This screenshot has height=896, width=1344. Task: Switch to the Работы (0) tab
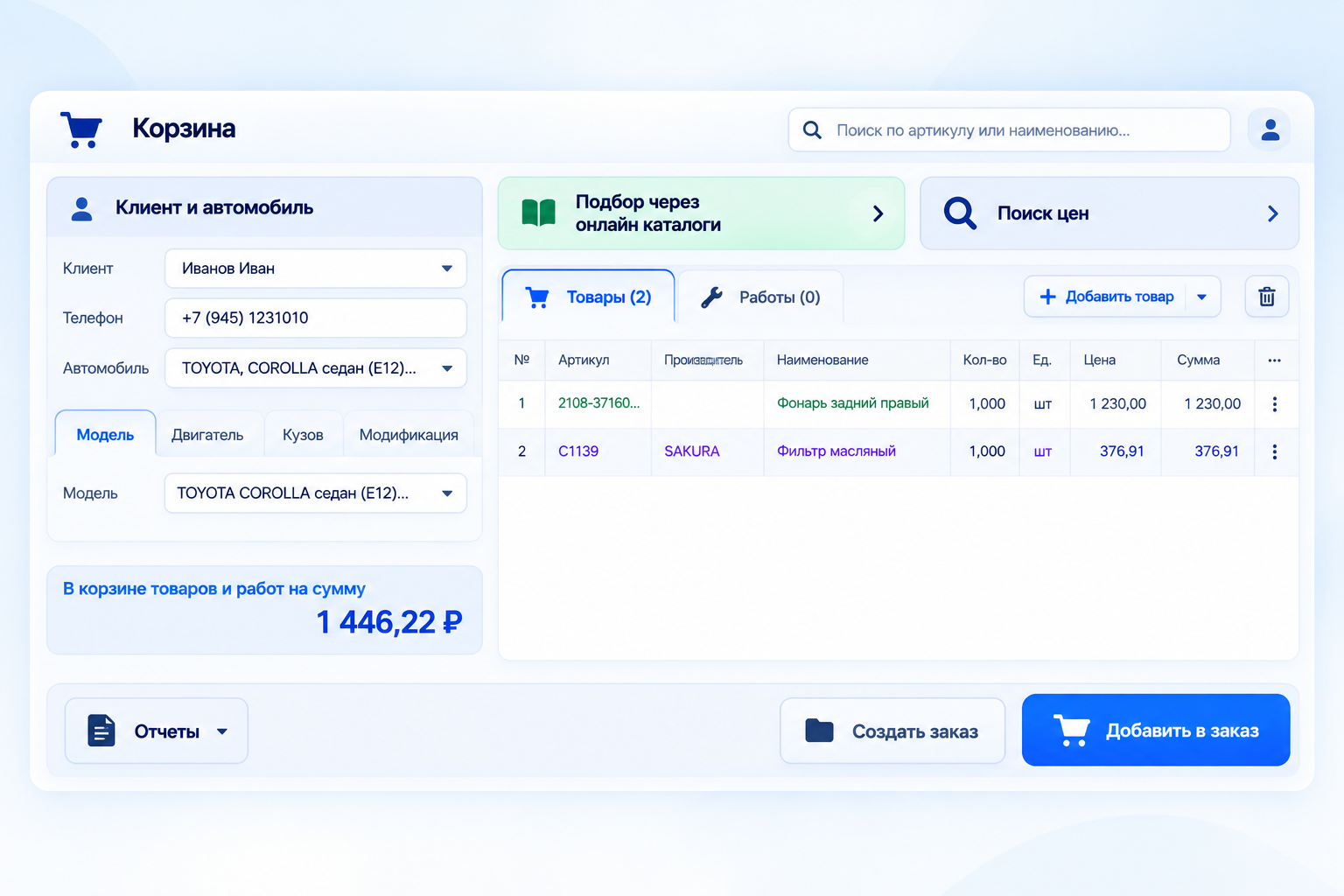tap(760, 297)
